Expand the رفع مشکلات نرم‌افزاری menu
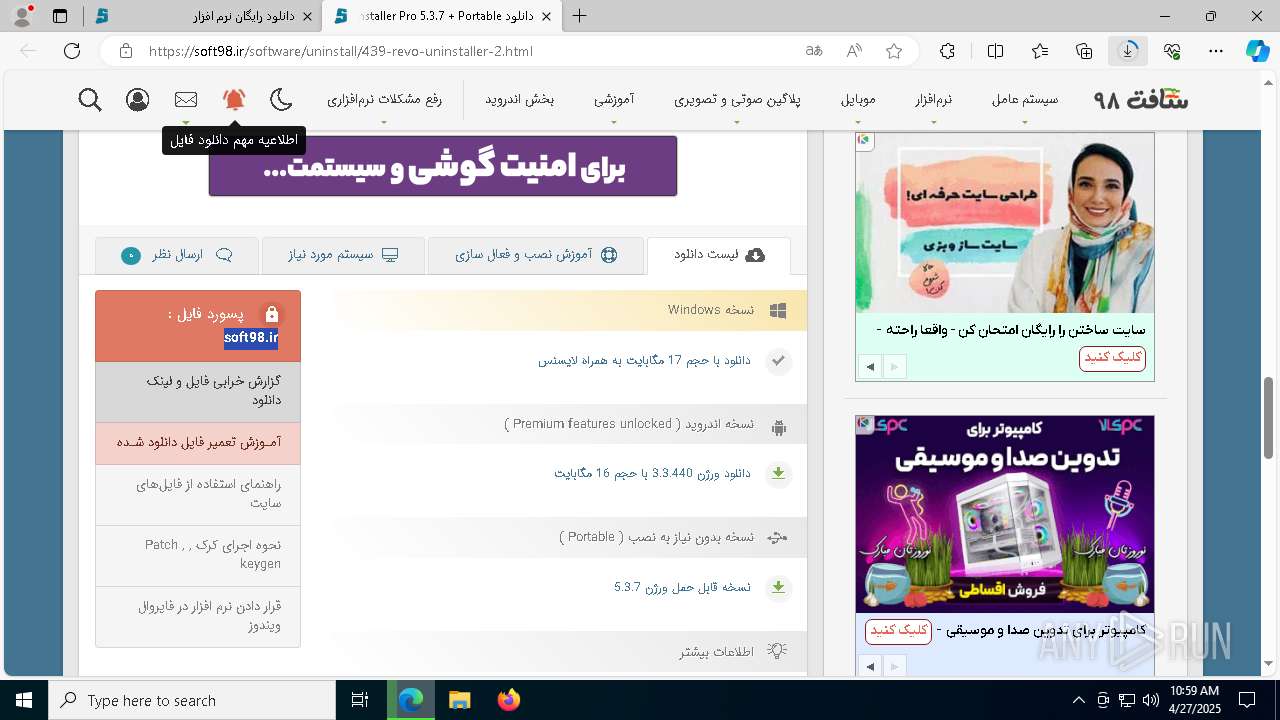The height and width of the screenshot is (720, 1280). point(384,99)
